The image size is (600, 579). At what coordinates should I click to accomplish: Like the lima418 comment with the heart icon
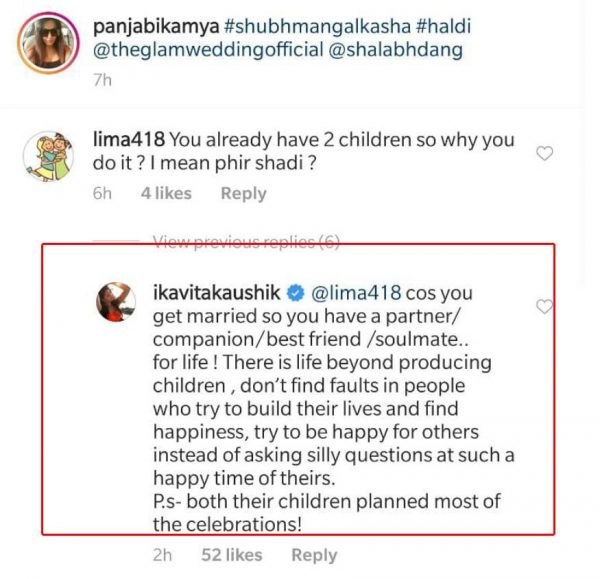(545, 153)
